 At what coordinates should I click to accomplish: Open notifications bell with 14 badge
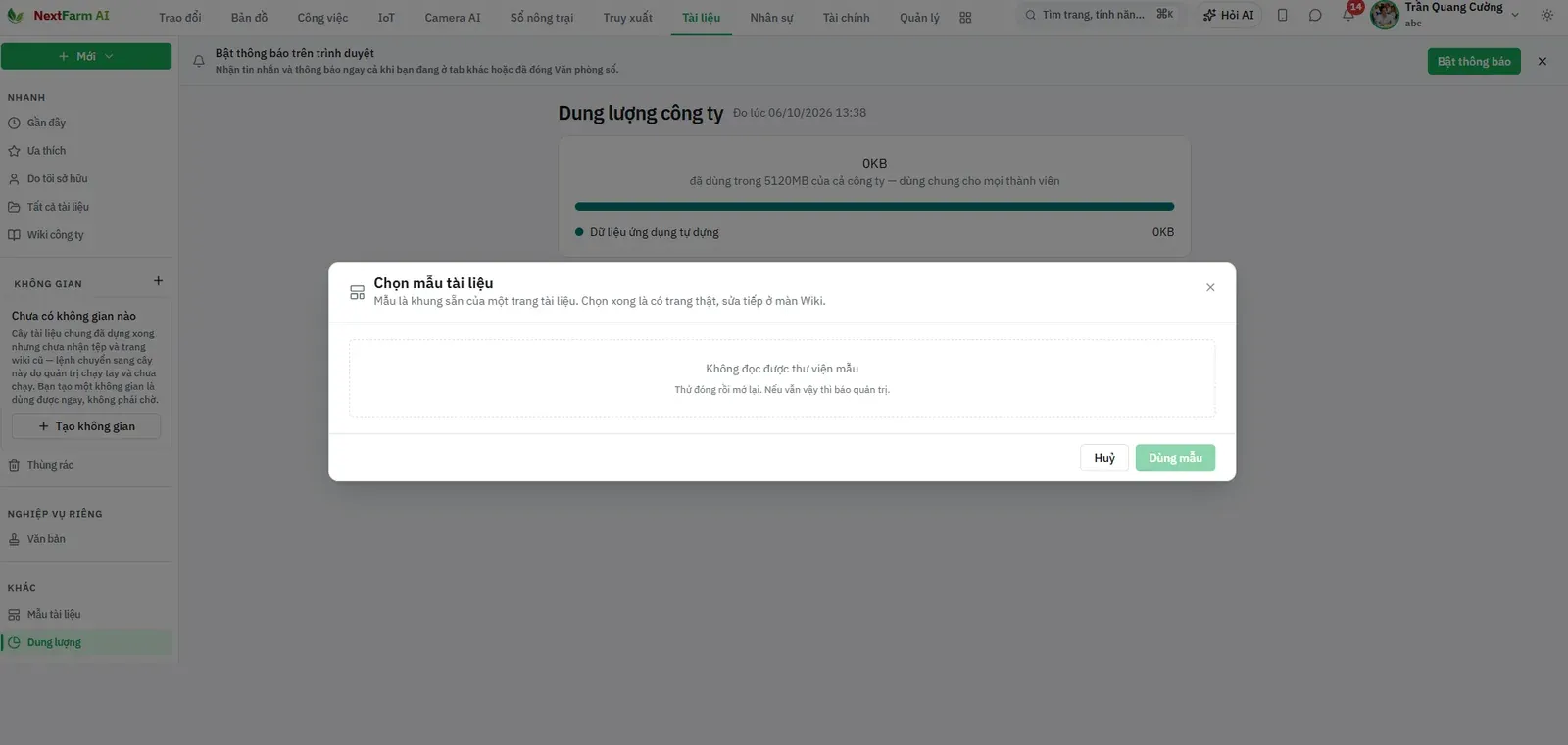[x=1348, y=15]
